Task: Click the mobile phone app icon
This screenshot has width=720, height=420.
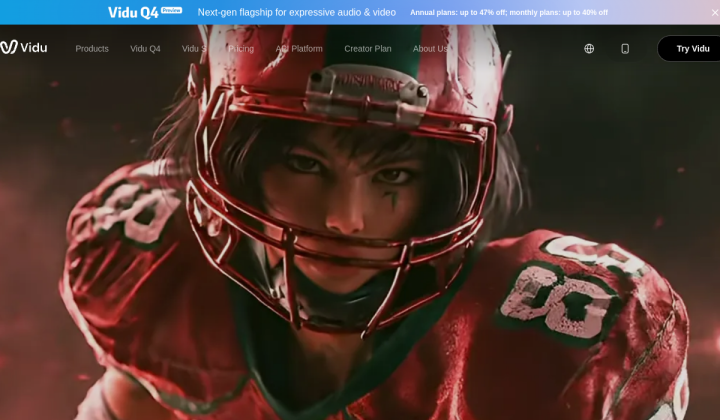Action: tap(625, 49)
